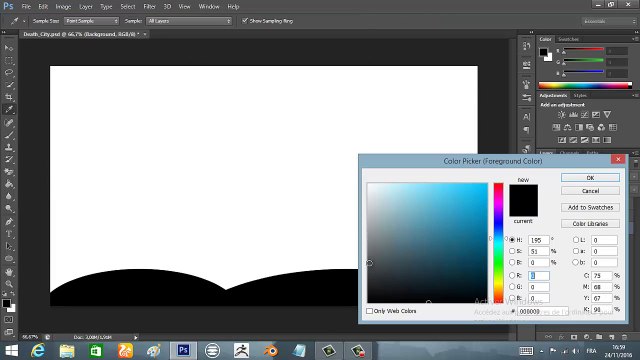Click the Brightness/Contrast adjustment icon
Viewport: 640px width, 360px height.
click(x=562, y=115)
